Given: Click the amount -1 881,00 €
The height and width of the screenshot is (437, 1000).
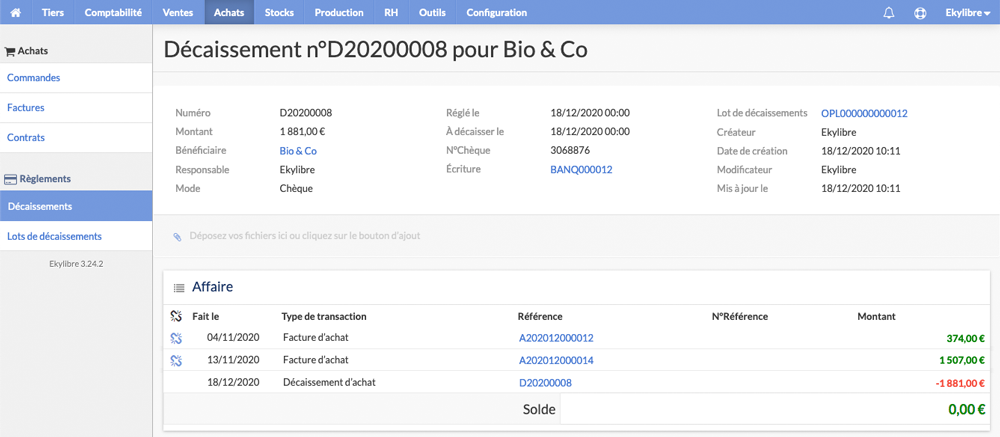Looking at the screenshot, I should tap(959, 383).
